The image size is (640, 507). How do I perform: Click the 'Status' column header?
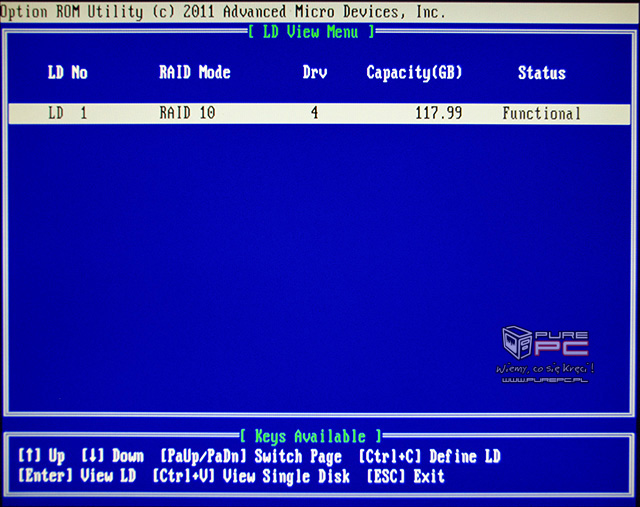pyautogui.click(x=542, y=73)
